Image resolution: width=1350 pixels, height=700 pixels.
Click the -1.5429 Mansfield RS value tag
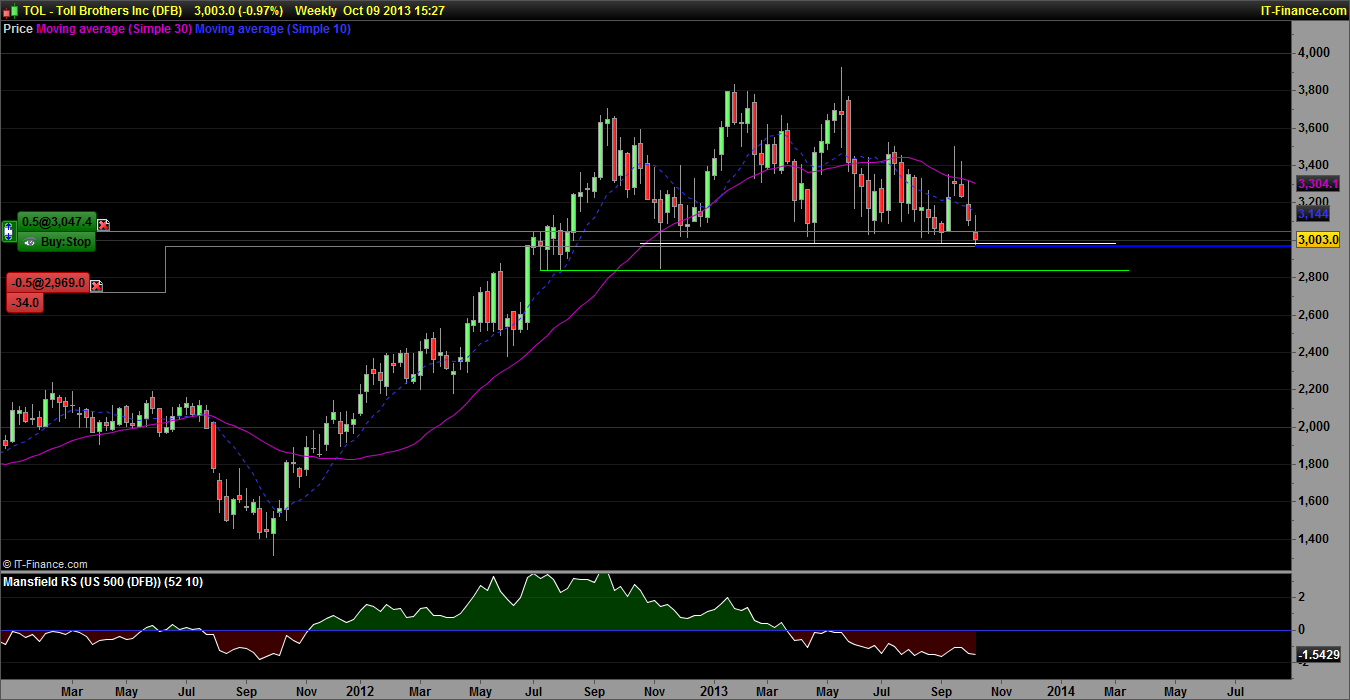point(1317,656)
